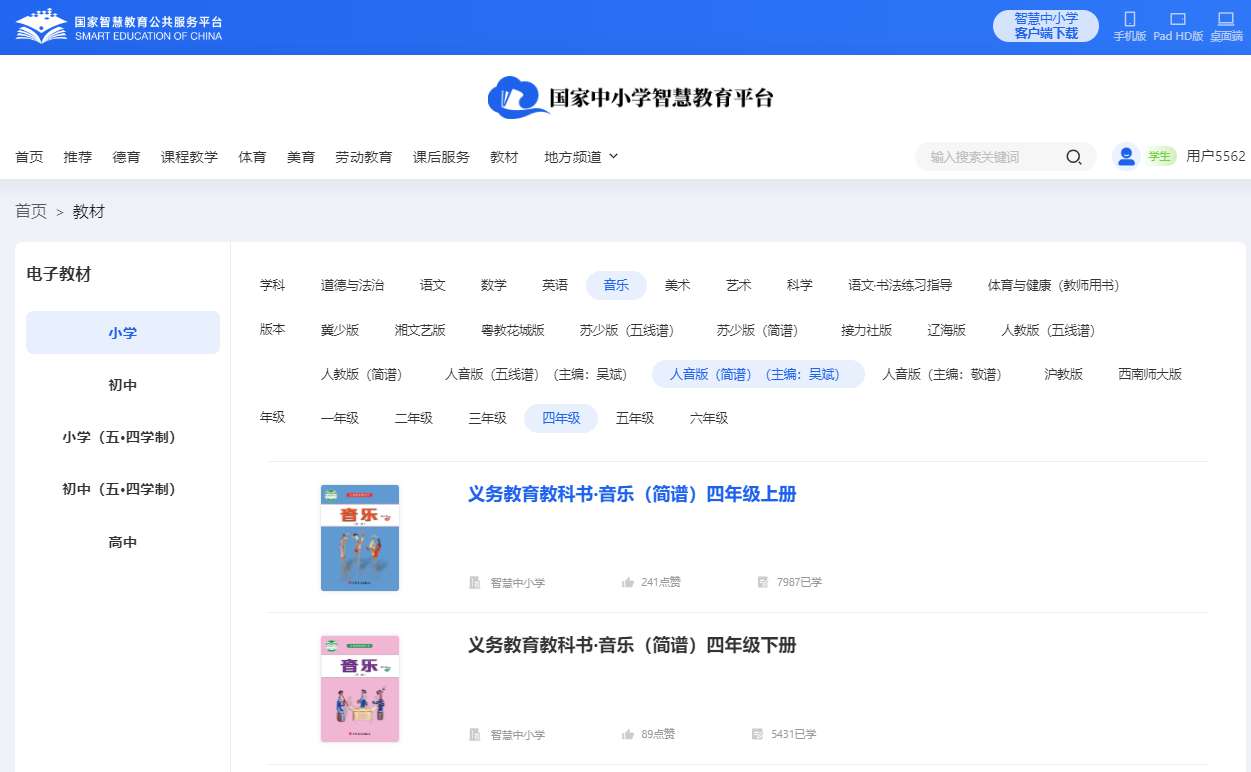The height and width of the screenshot is (772, 1251).
Task: Open the Pad HD version icon
Action: (1178, 20)
